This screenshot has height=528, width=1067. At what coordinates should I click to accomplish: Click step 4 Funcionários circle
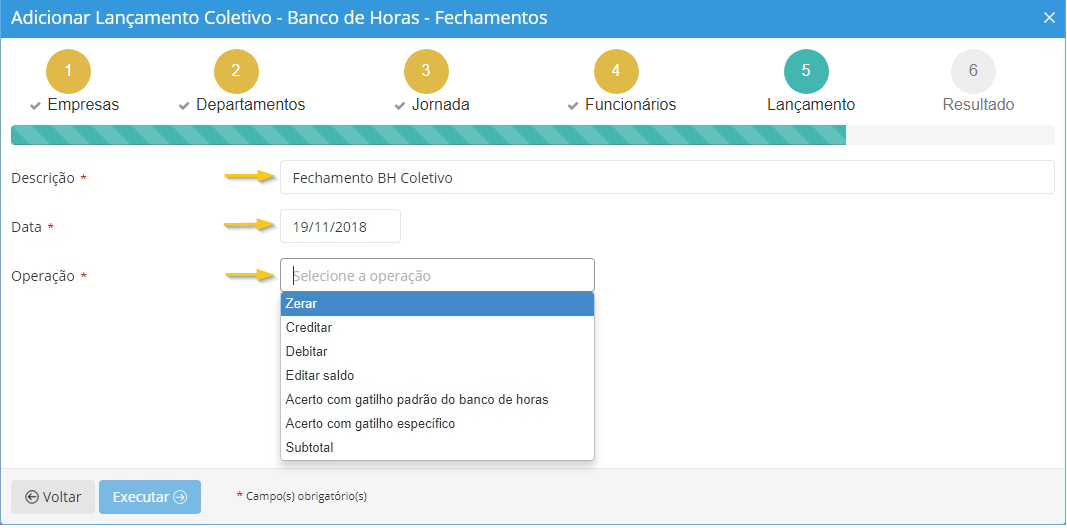(616, 71)
